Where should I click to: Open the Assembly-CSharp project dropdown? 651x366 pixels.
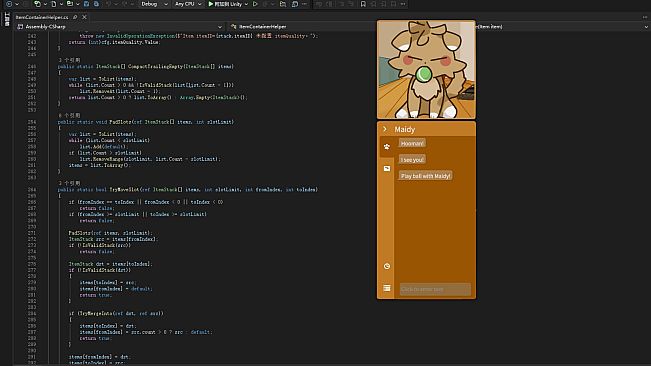point(120,27)
